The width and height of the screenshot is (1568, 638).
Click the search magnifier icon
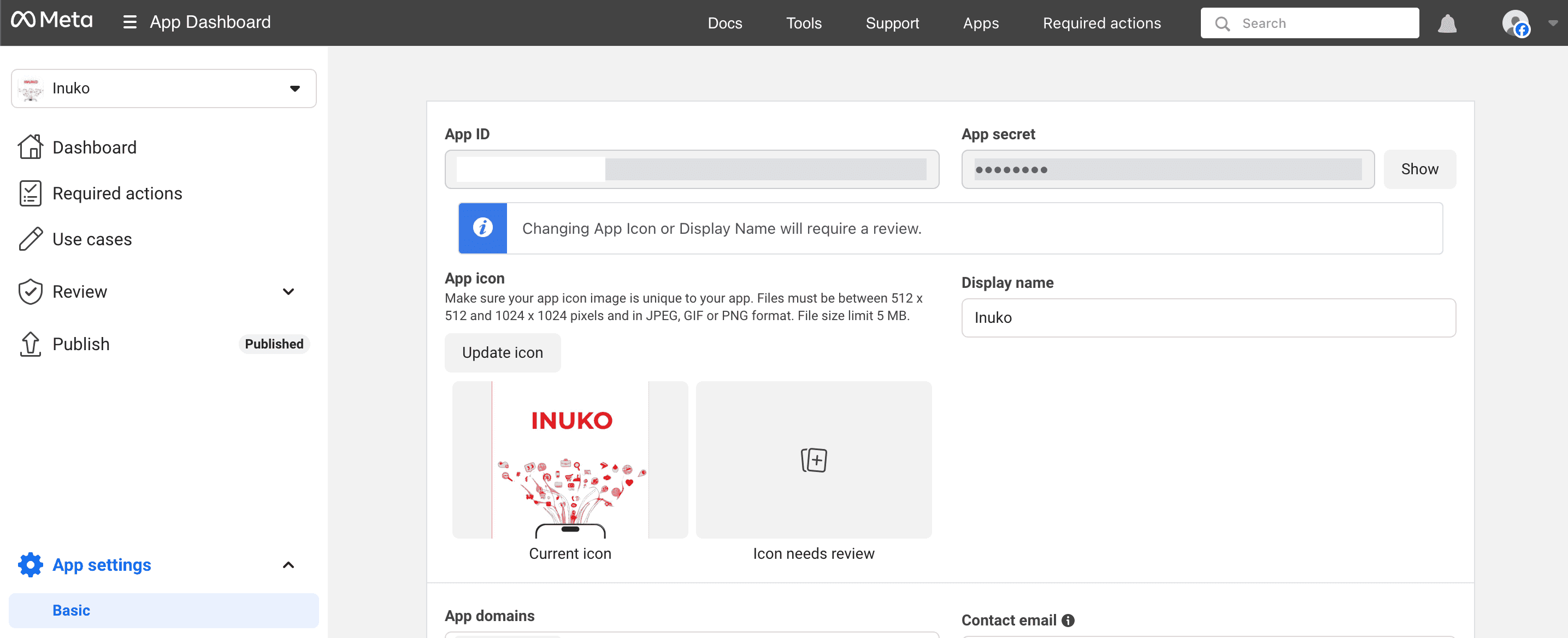click(1222, 23)
